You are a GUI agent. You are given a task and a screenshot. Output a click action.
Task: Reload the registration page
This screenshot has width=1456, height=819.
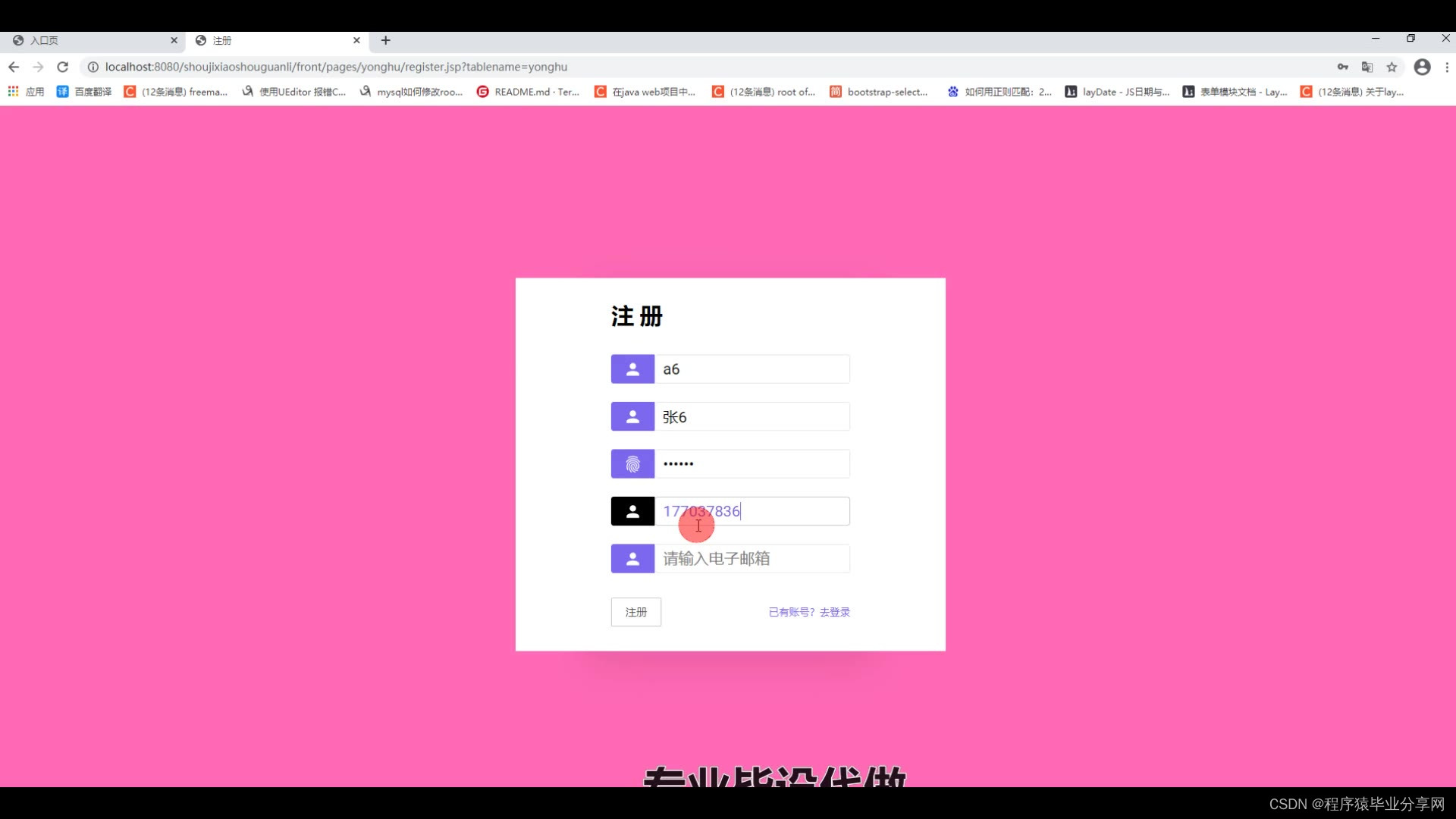63,67
